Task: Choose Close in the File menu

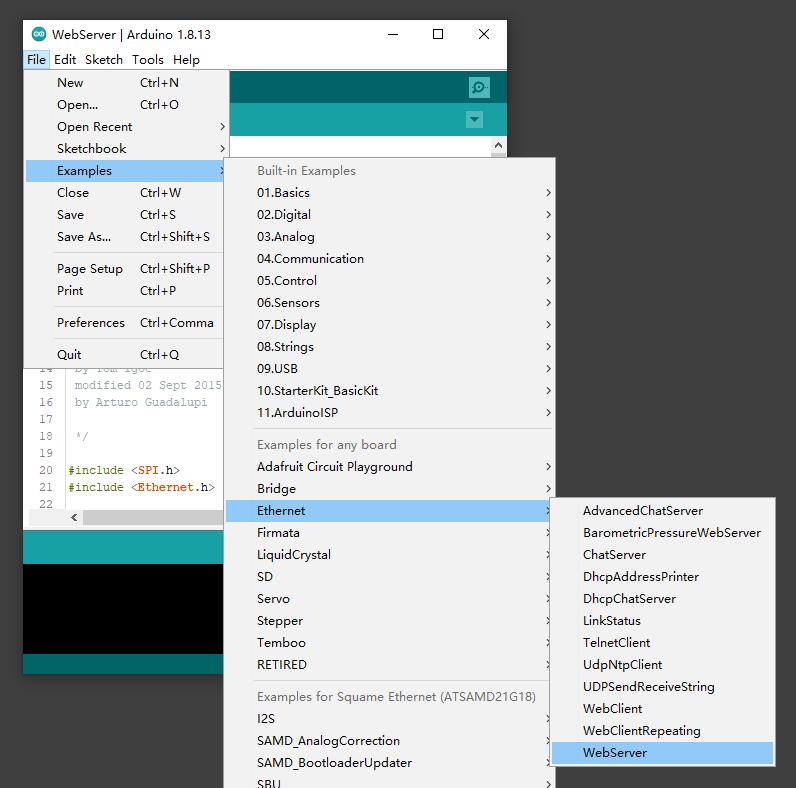Action: click(x=125, y=192)
